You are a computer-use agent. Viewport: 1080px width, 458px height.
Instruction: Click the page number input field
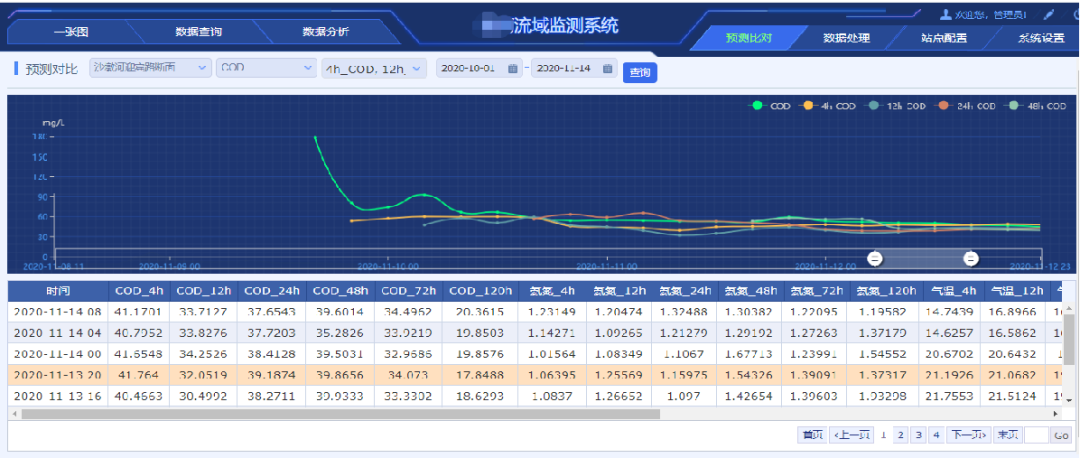1036,435
